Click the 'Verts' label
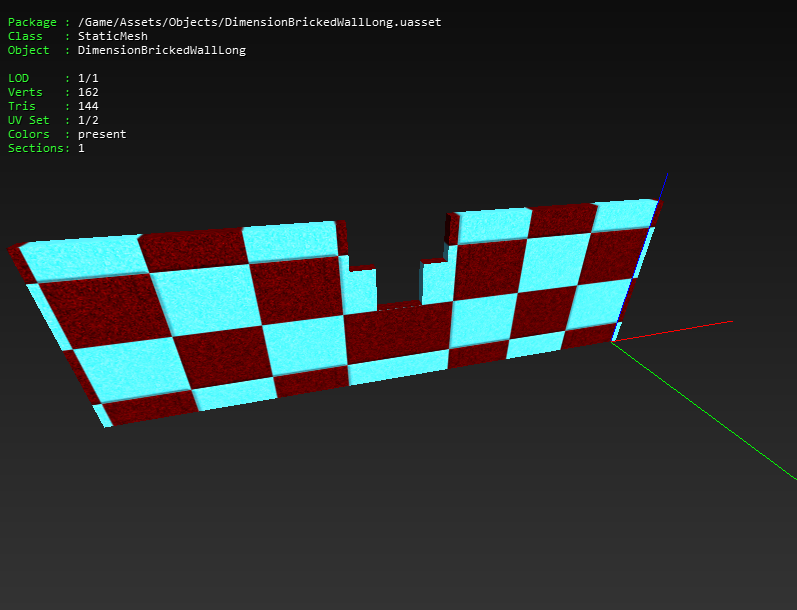Screen dimensions: 797x610 tap(25, 92)
